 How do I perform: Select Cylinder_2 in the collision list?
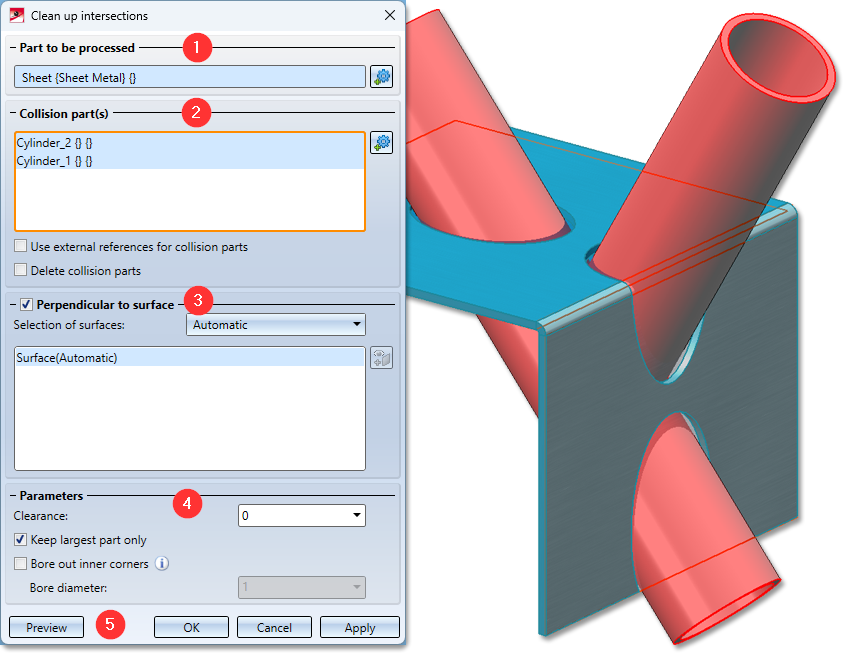point(190,143)
